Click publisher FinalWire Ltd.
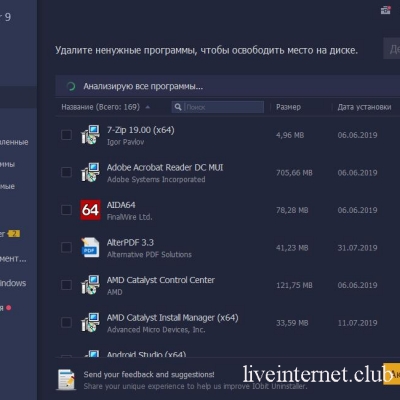The image size is (400, 400). pos(129,217)
